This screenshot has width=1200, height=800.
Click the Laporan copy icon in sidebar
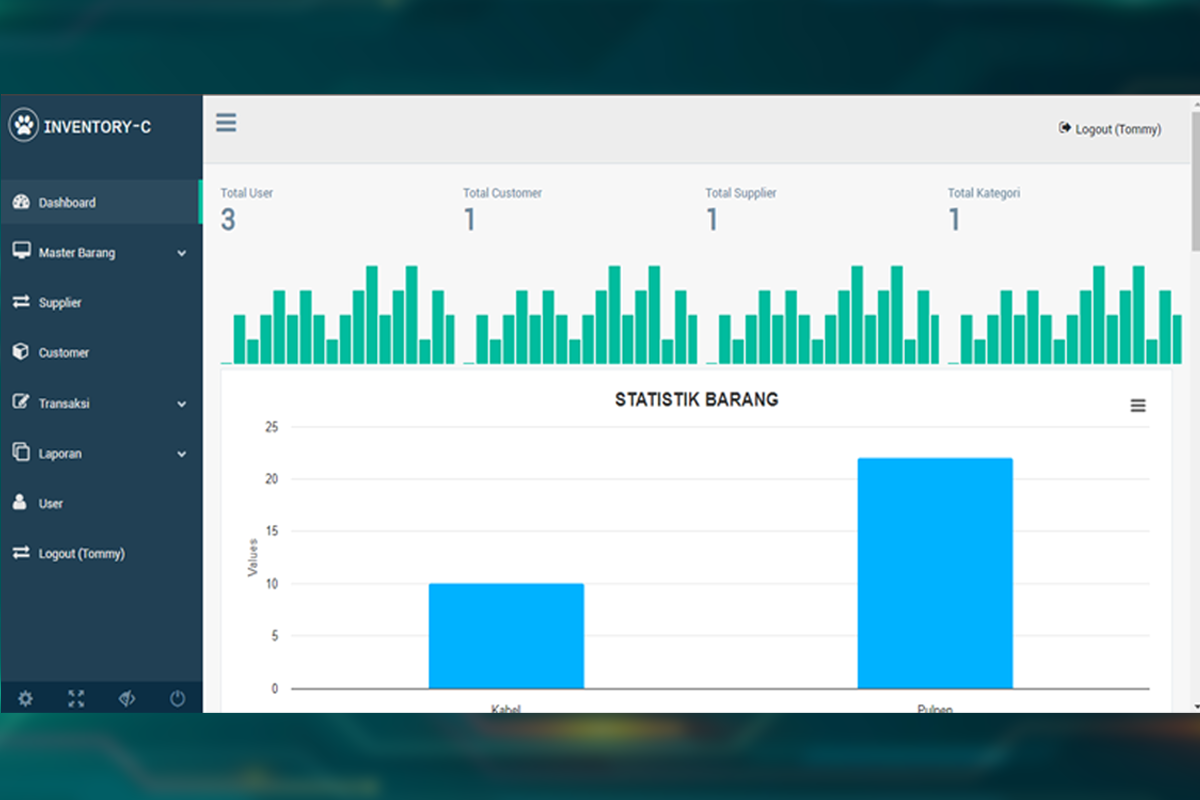[21, 453]
